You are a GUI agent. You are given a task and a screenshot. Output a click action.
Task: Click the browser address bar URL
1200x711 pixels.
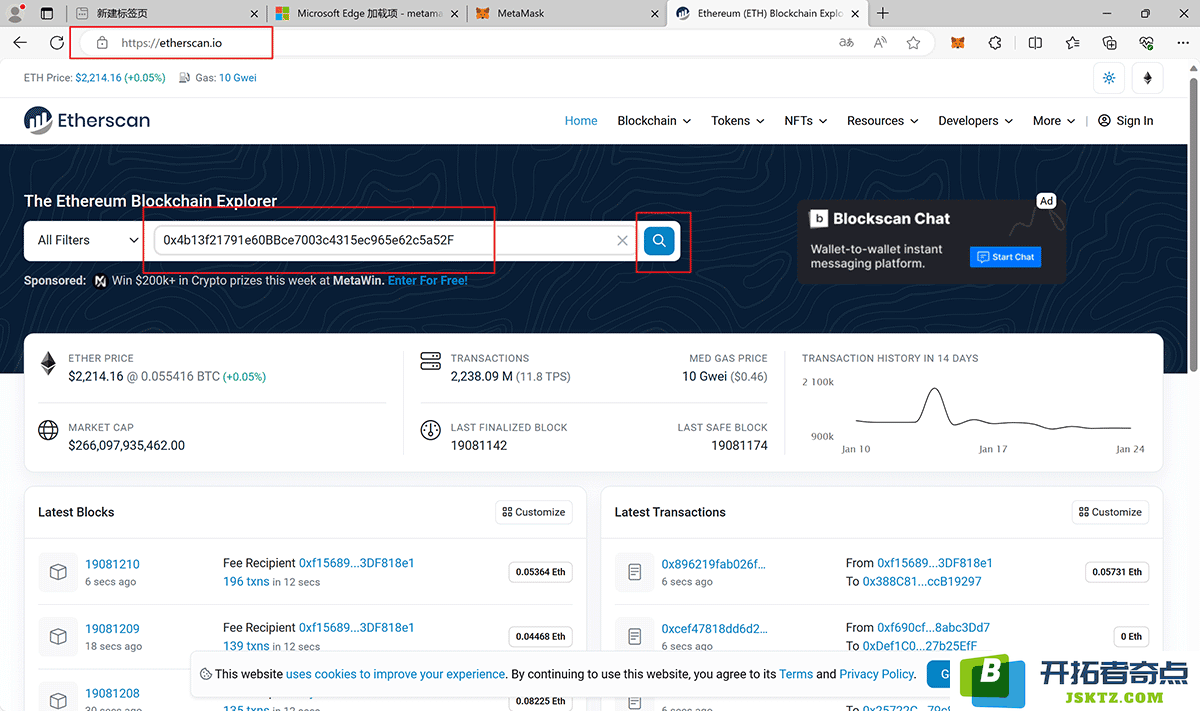171,43
